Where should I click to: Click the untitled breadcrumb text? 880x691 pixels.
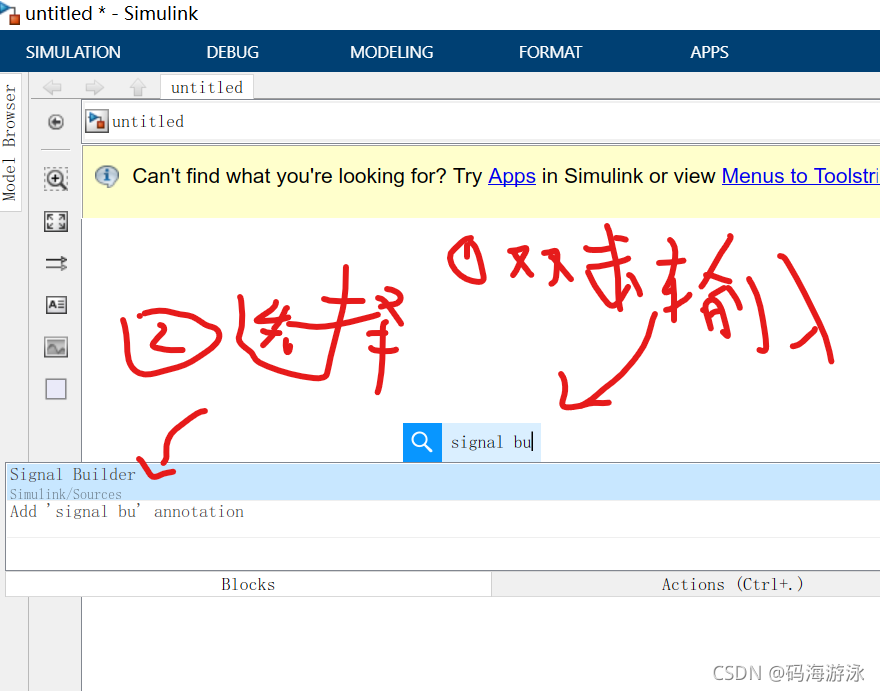(148, 122)
